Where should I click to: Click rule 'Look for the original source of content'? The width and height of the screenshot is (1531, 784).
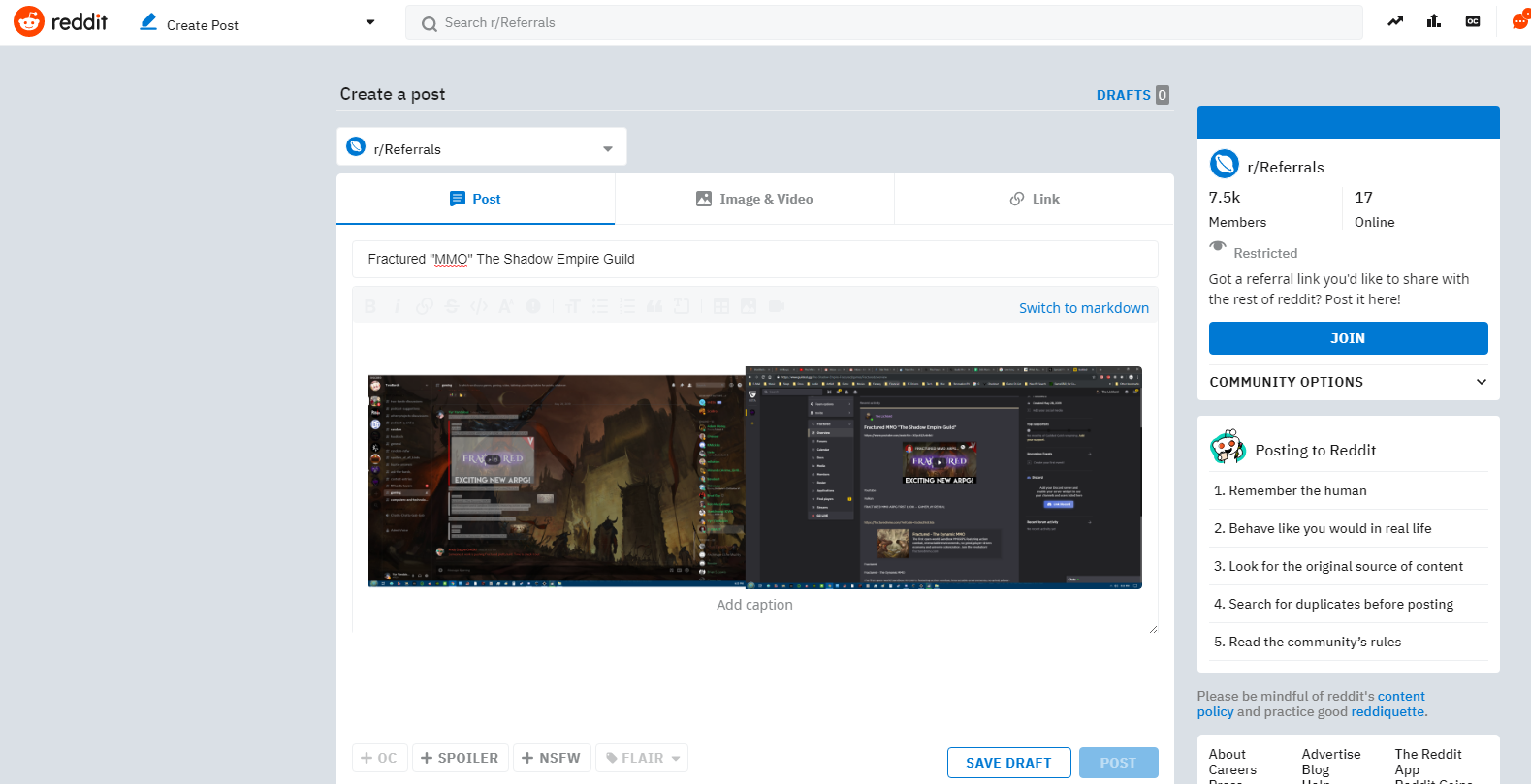1346,566
